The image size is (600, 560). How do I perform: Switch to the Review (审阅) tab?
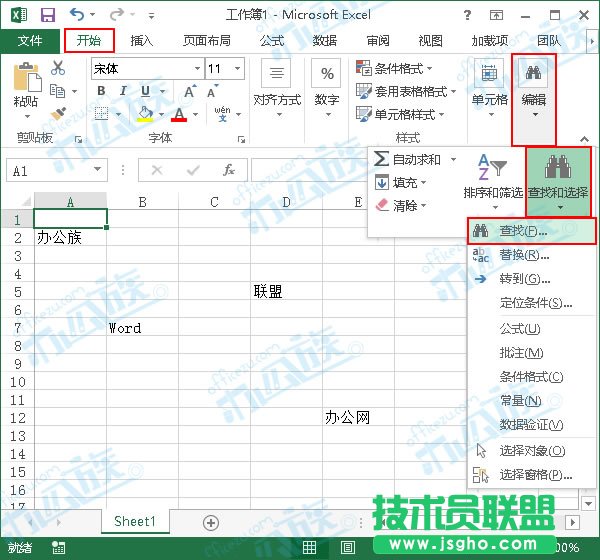click(x=378, y=41)
